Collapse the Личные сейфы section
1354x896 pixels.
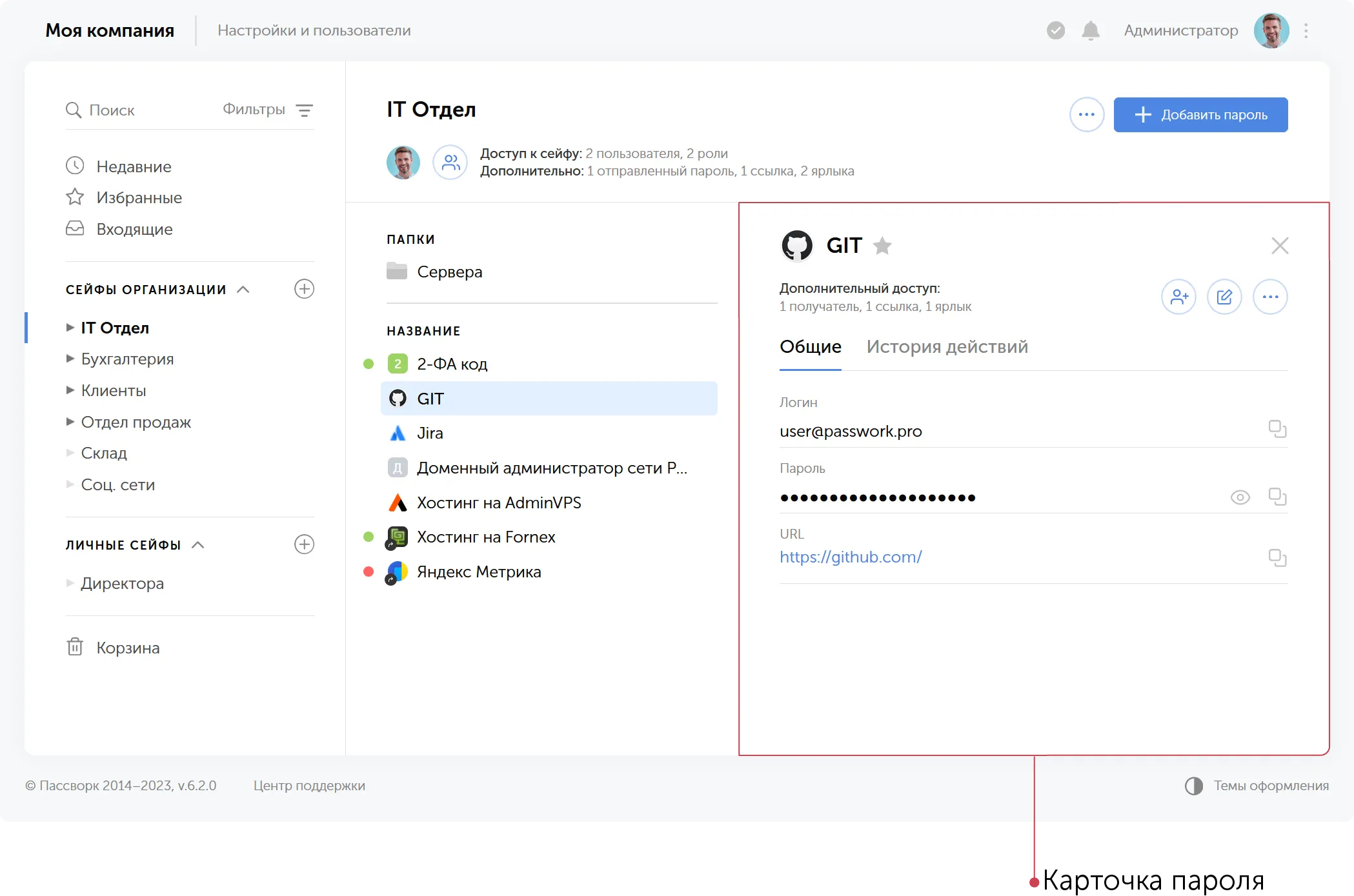(x=198, y=545)
